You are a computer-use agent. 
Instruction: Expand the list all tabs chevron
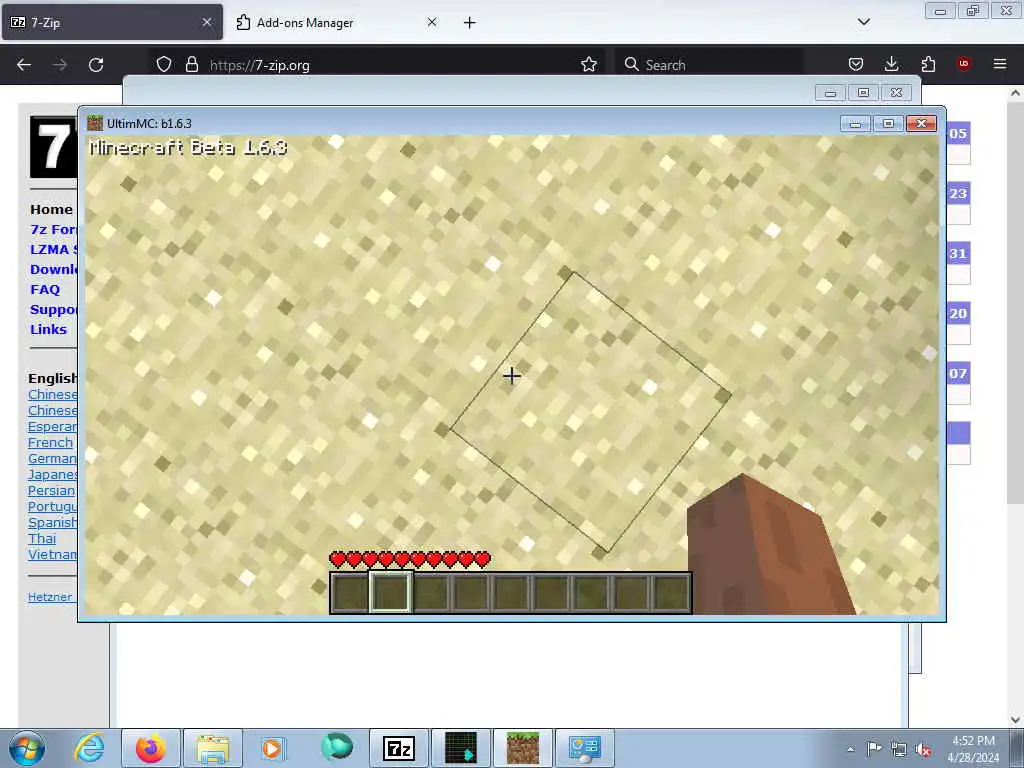tap(864, 22)
